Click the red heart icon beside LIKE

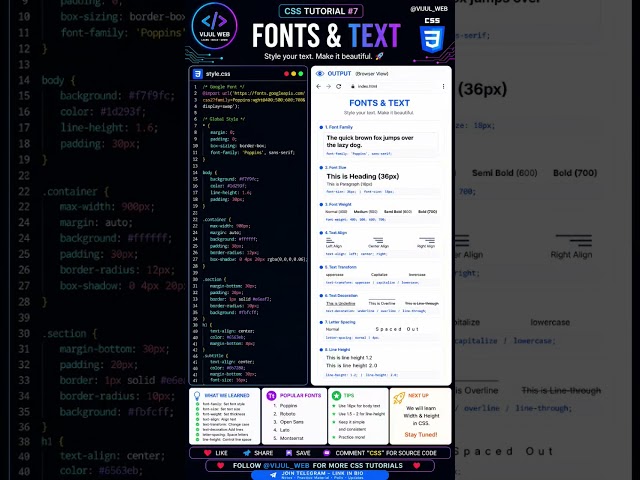pyautogui.click(x=207, y=453)
